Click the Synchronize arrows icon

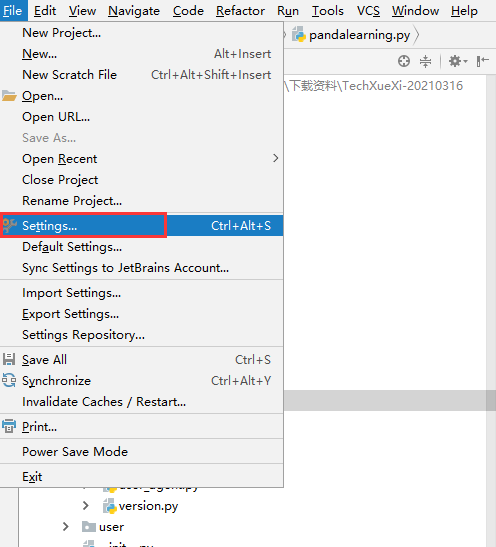tap(9, 380)
